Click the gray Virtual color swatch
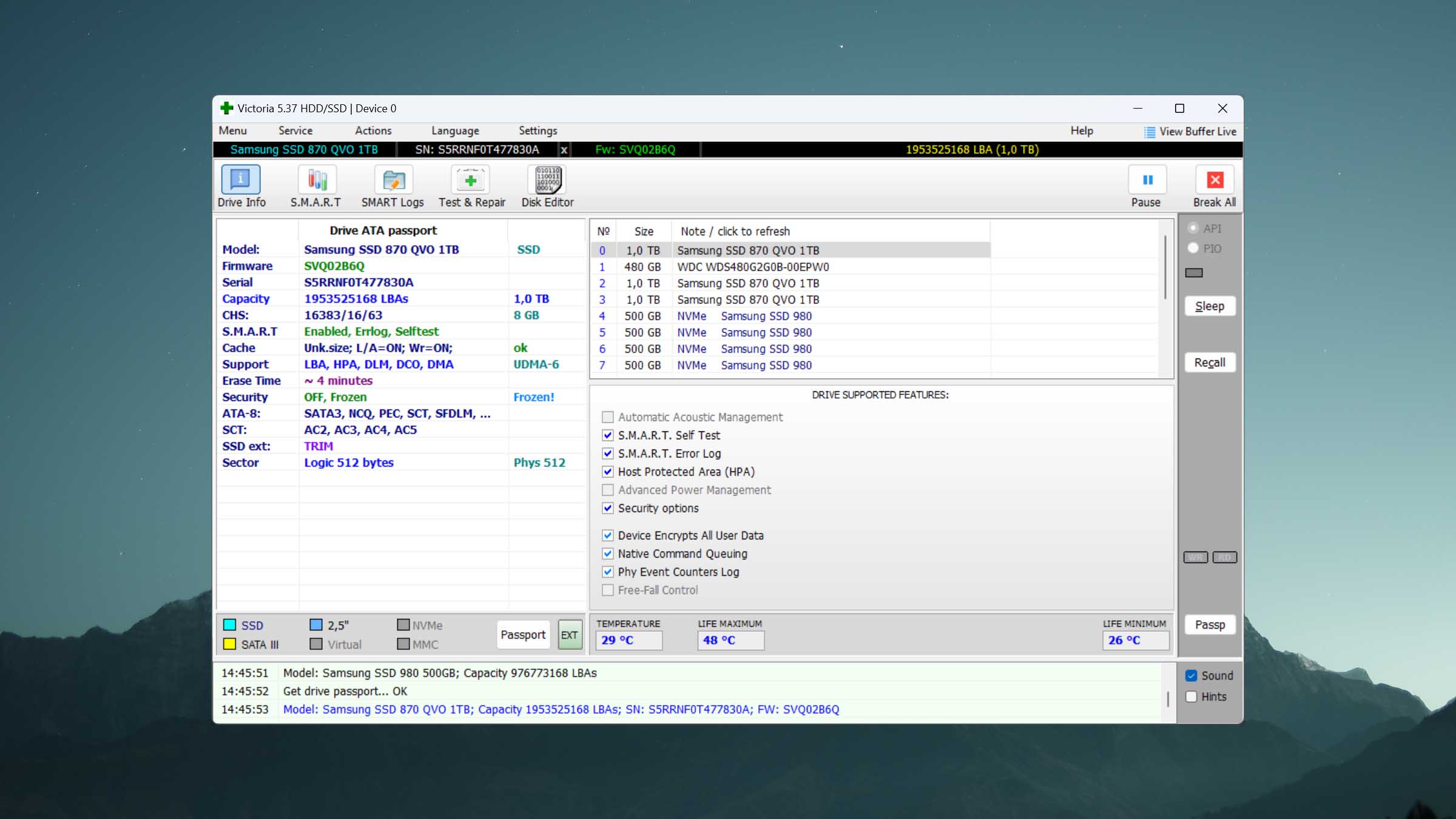 (x=316, y=644)
